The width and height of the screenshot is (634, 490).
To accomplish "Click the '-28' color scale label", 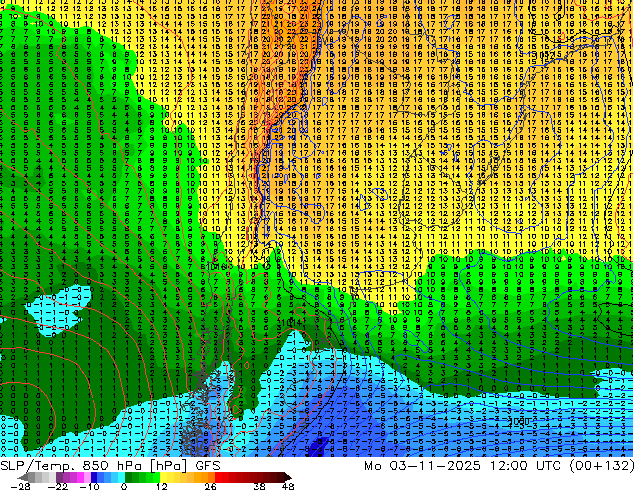I will point(20,486).
